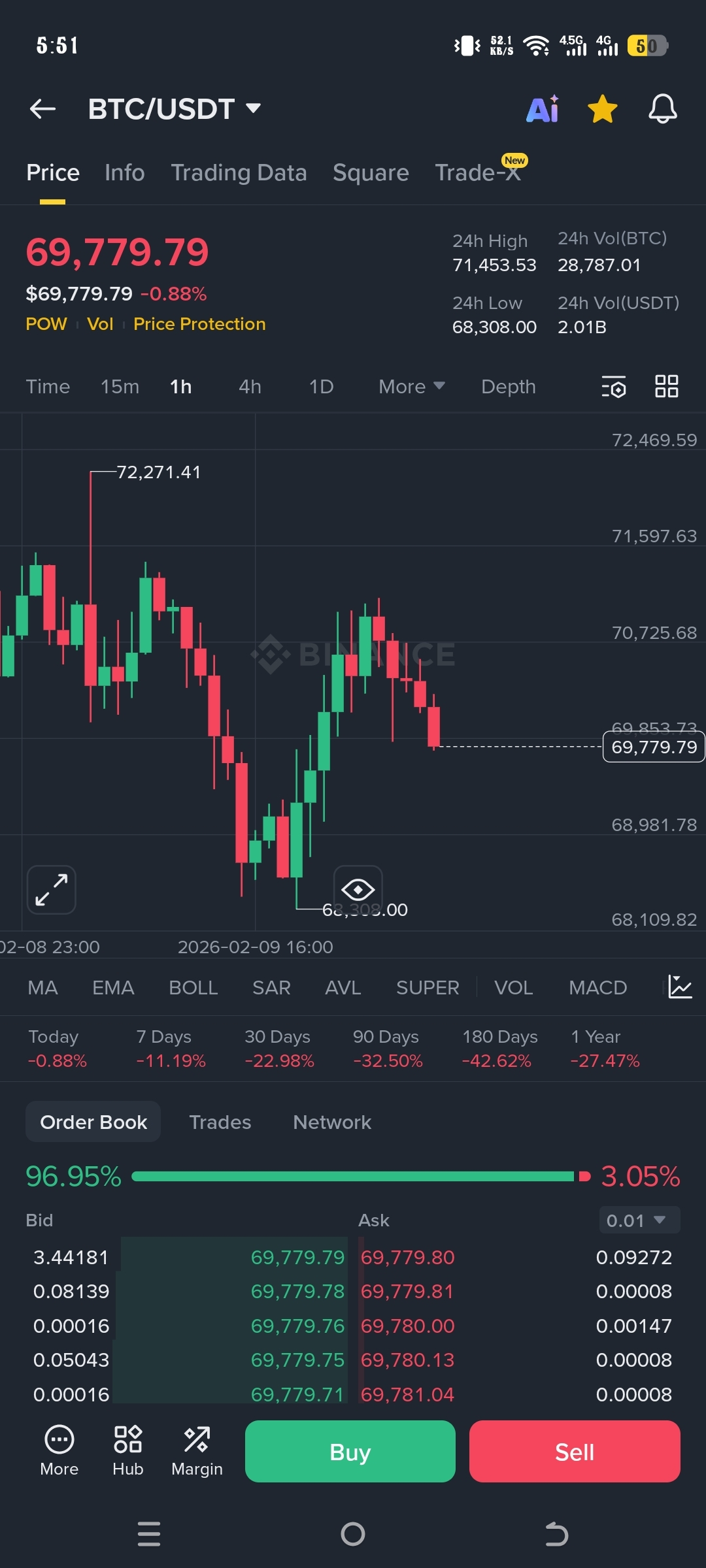
Task: Toggle chart visibility eye icon
Action: [x=358, y=889]
